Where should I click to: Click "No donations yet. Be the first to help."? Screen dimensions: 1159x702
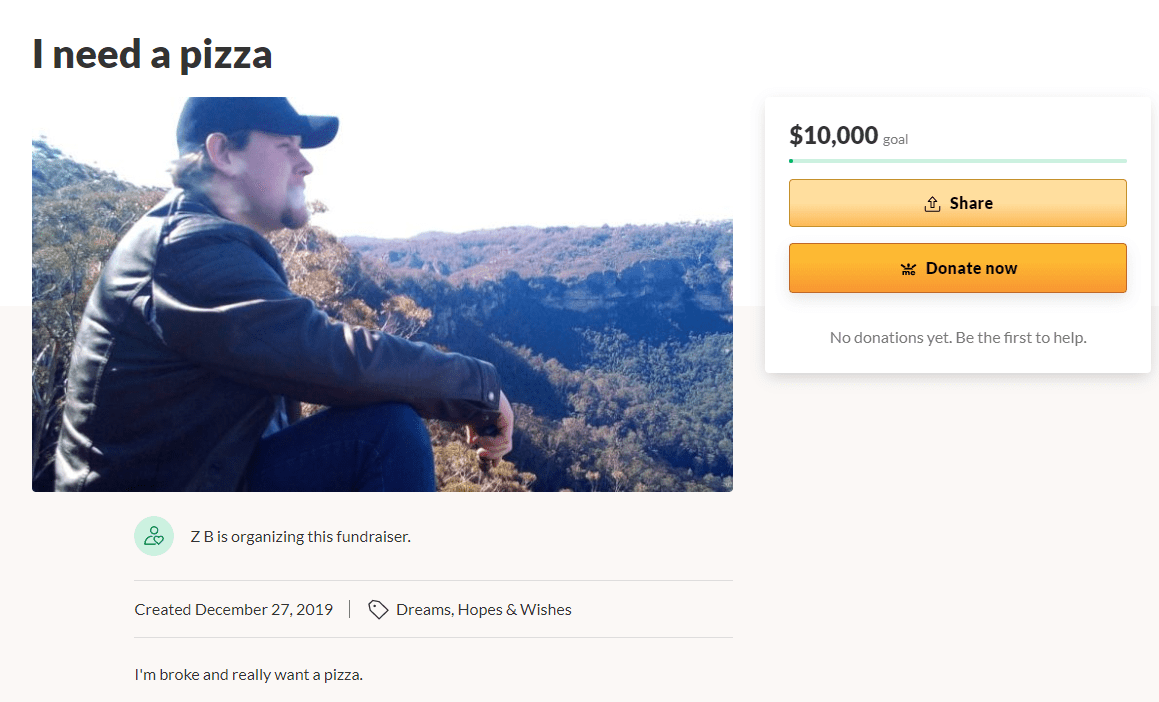click(957, 337)
